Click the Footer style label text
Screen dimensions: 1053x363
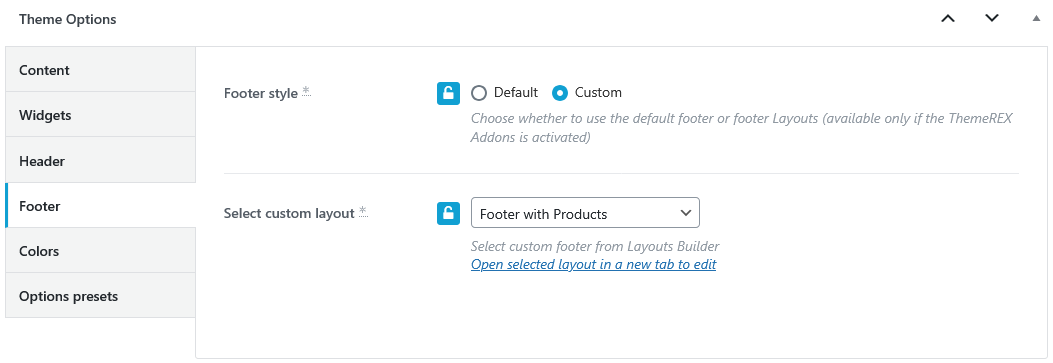pos(261,93)
